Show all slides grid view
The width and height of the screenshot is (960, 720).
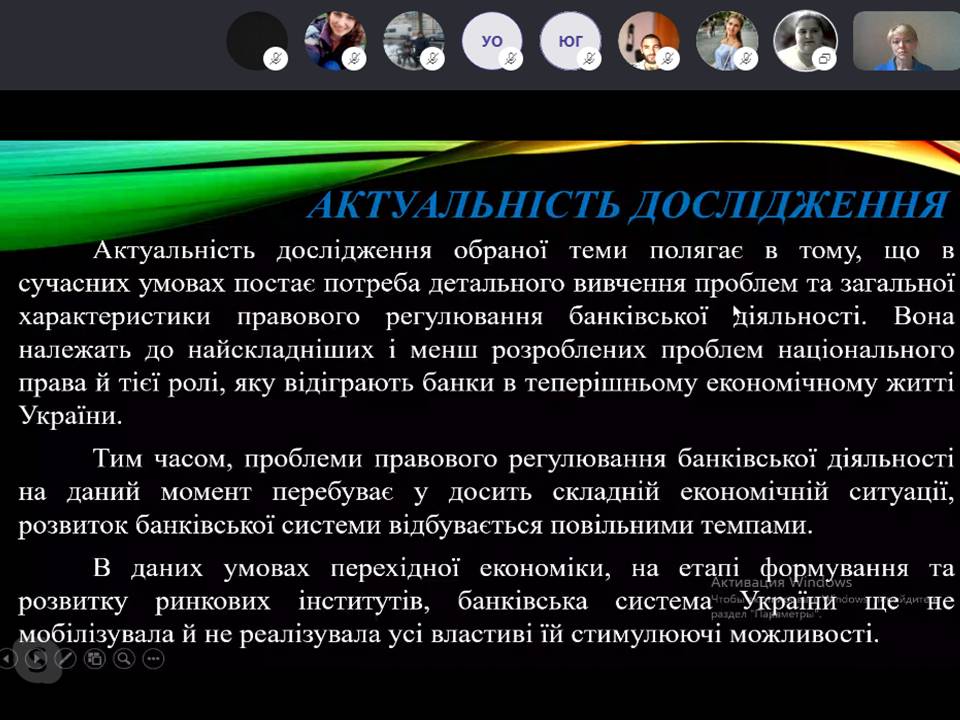click(94, 658)
